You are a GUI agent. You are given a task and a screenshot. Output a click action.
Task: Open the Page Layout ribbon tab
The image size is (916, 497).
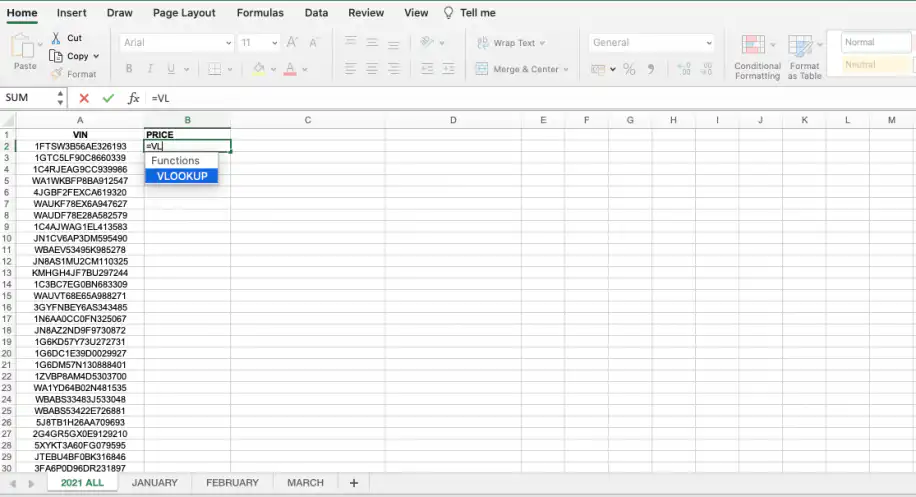click(184, 13)
